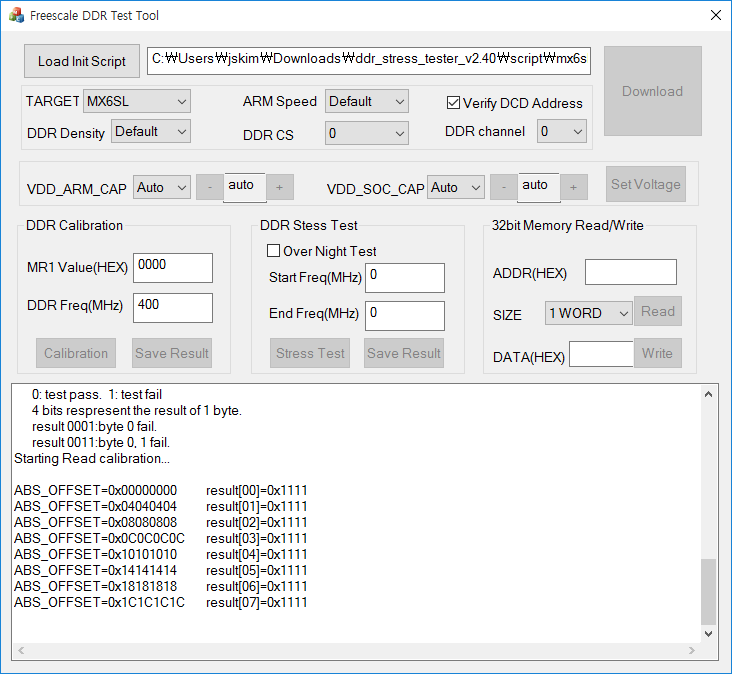Click the Freescale DDR Test Tool app icon
The image size is (732, 674).
pos(16,15)
